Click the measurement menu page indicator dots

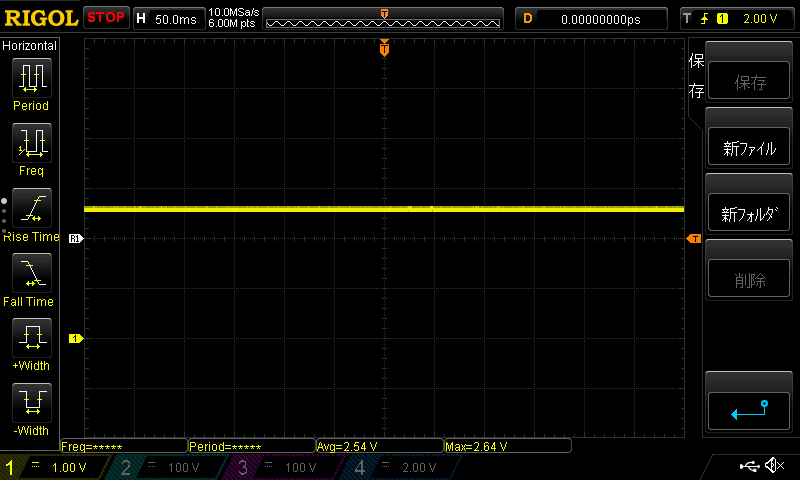(4, 216)
